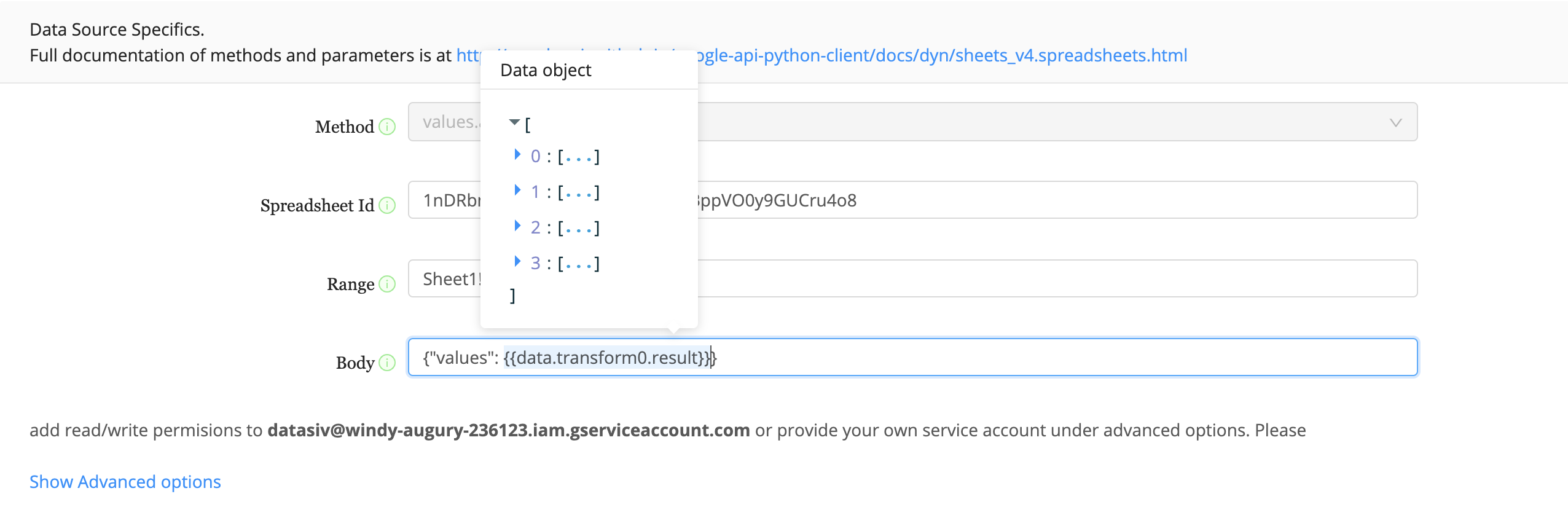1568x515 pixels.
Task: Click Show Advanced options link
Action: click(125, 482)
